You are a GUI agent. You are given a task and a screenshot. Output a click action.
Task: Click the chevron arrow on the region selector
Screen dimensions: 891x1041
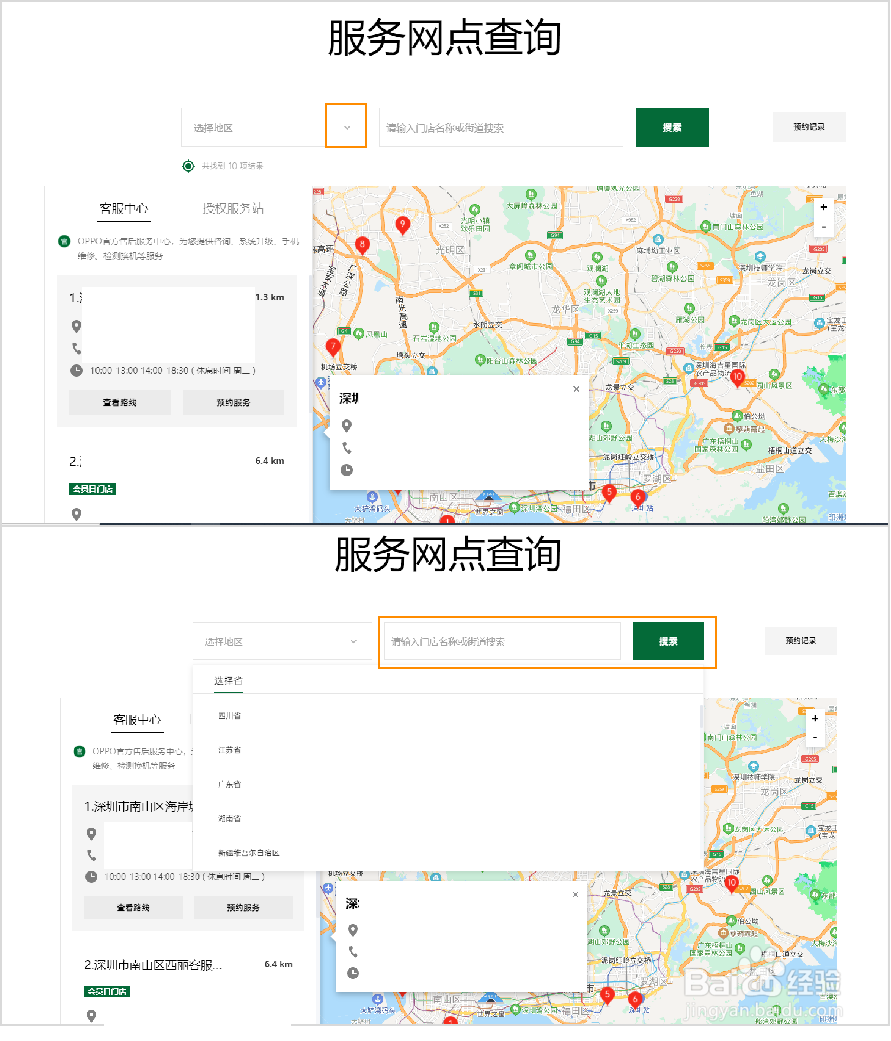tap(345, 126)
